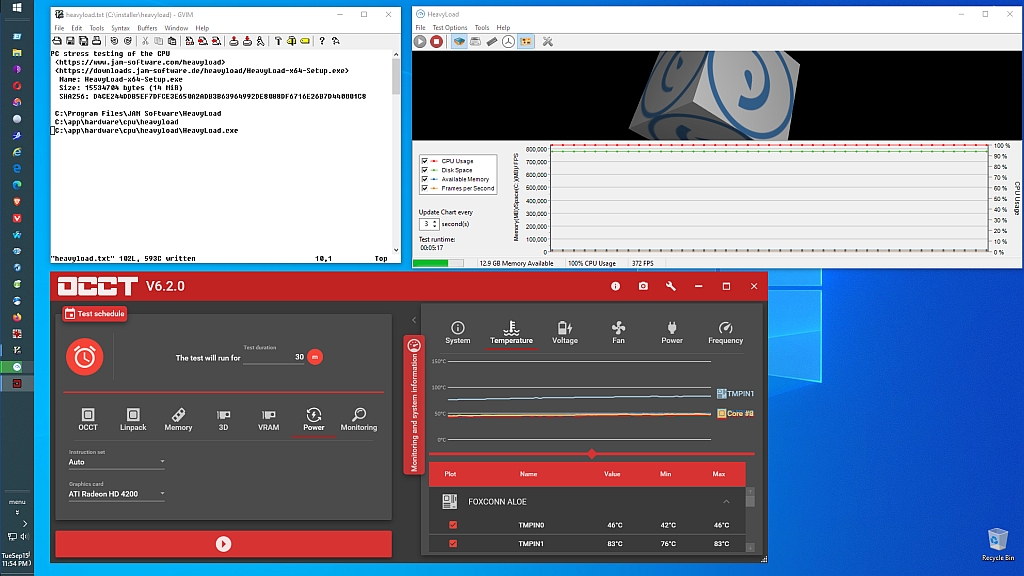This screenshot has width=1024, height=576.
Task: Click GVIM find and replace icon
Action: pyautogui.click(x=189, y=41)
